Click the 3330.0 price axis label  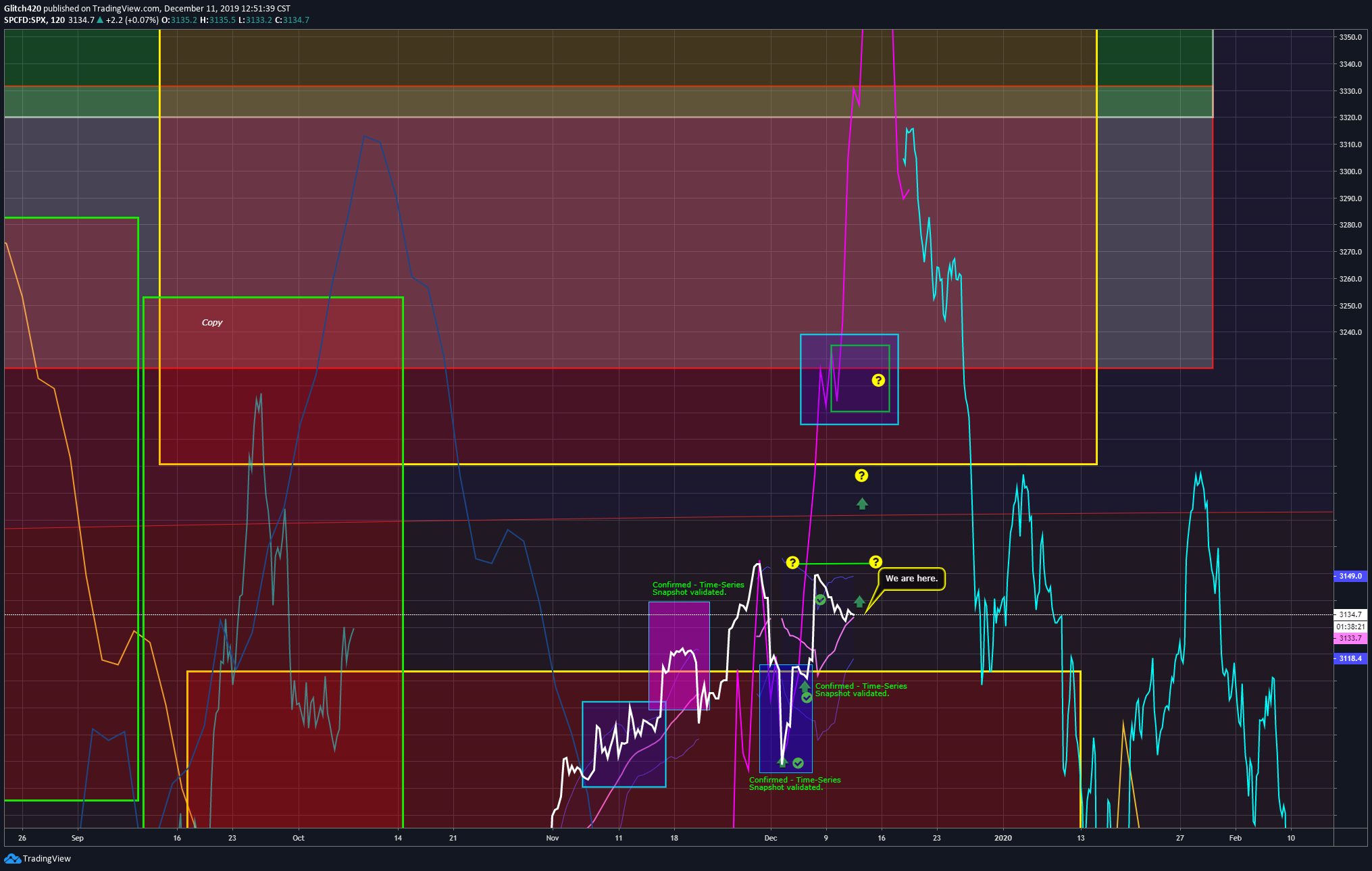tap(1351, 91)
